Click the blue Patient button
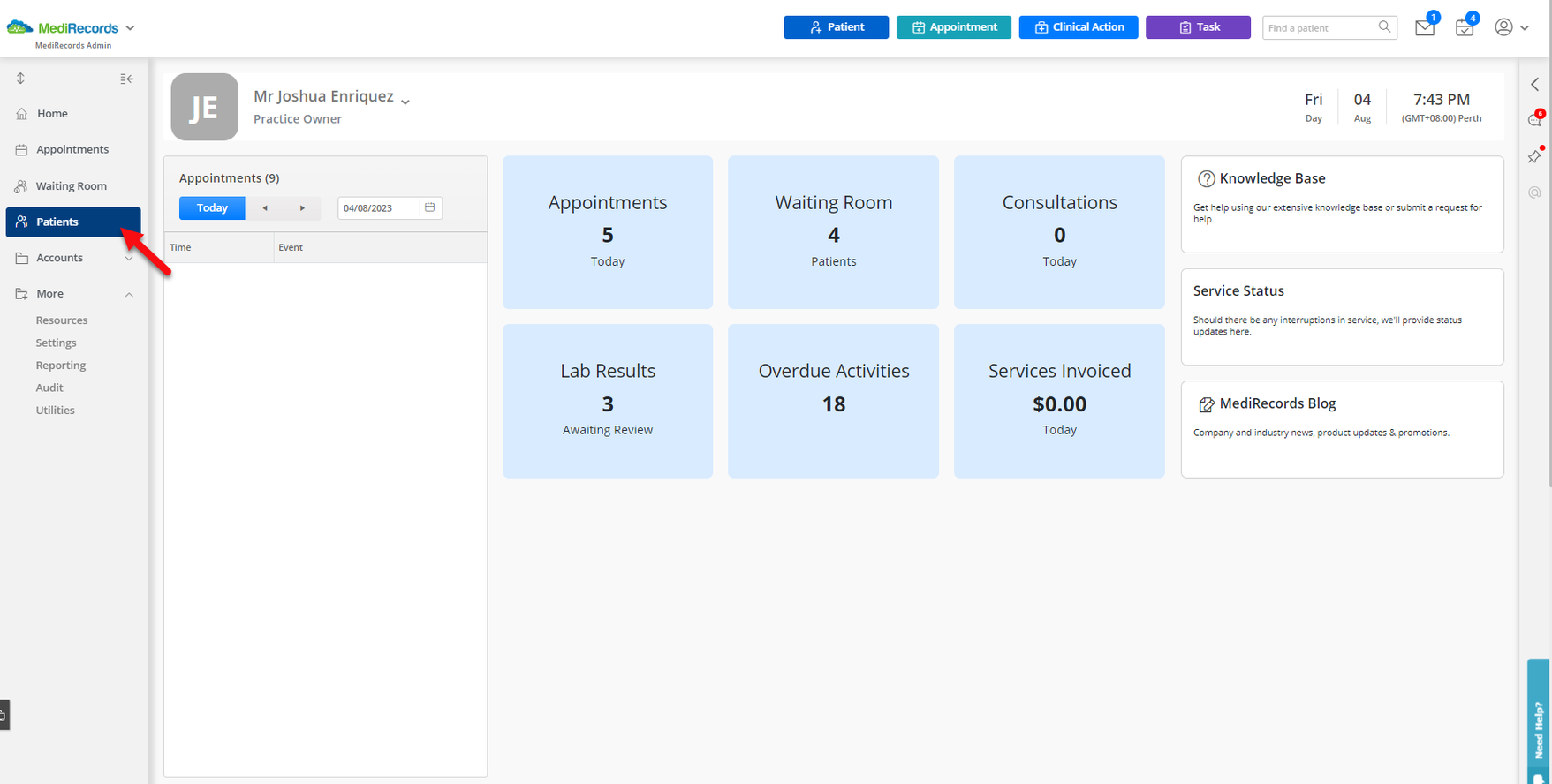1552x784 pixels. pyautogui.click(x=836, y=27)
